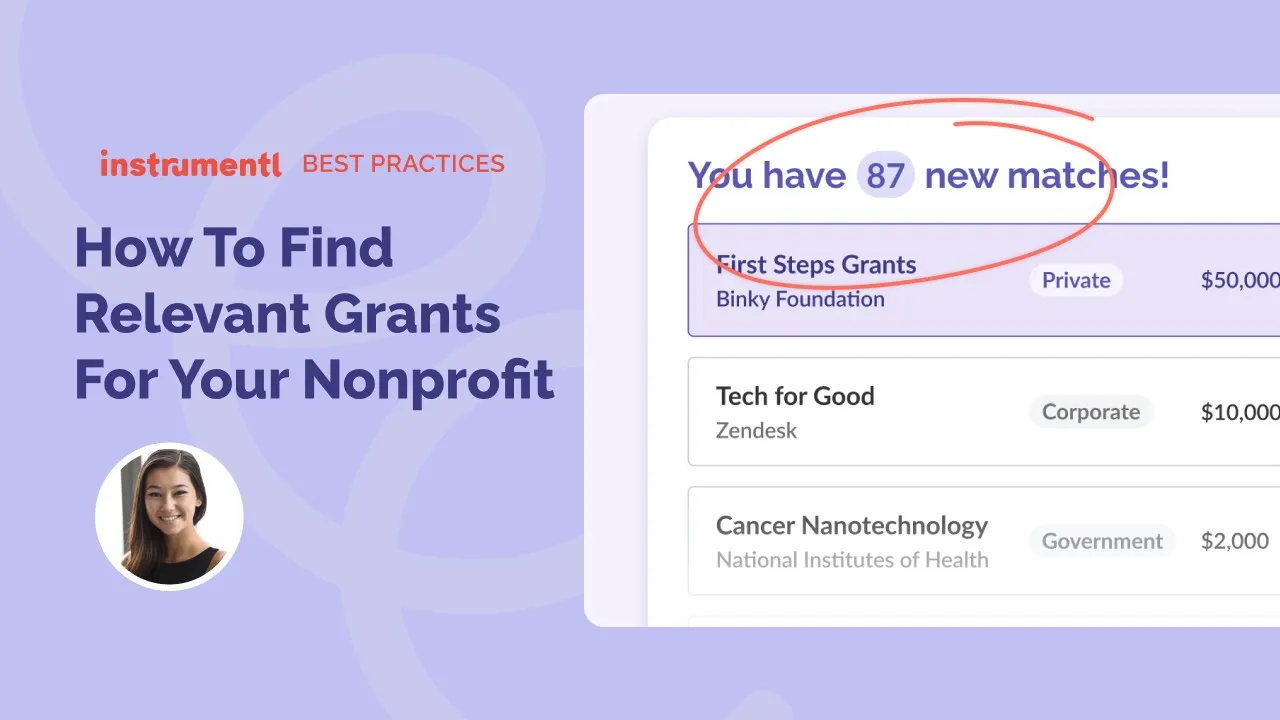The width and height of the screenshot is (1280, 720).
Task: Open the First Steps Grants listing
Action: pos(816,265)
